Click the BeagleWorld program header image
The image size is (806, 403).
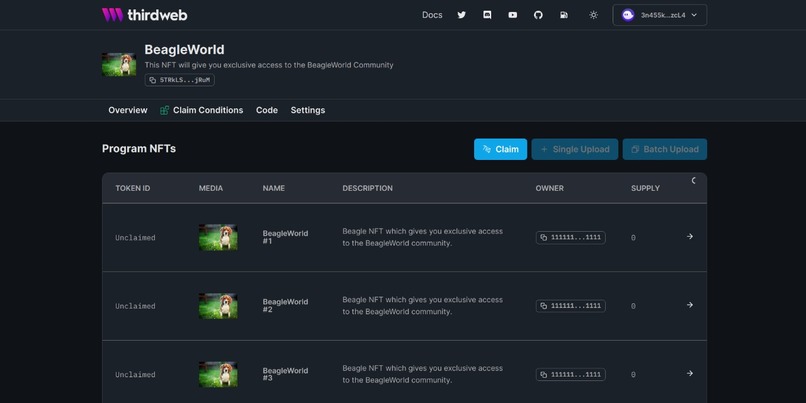coord(119,64)
